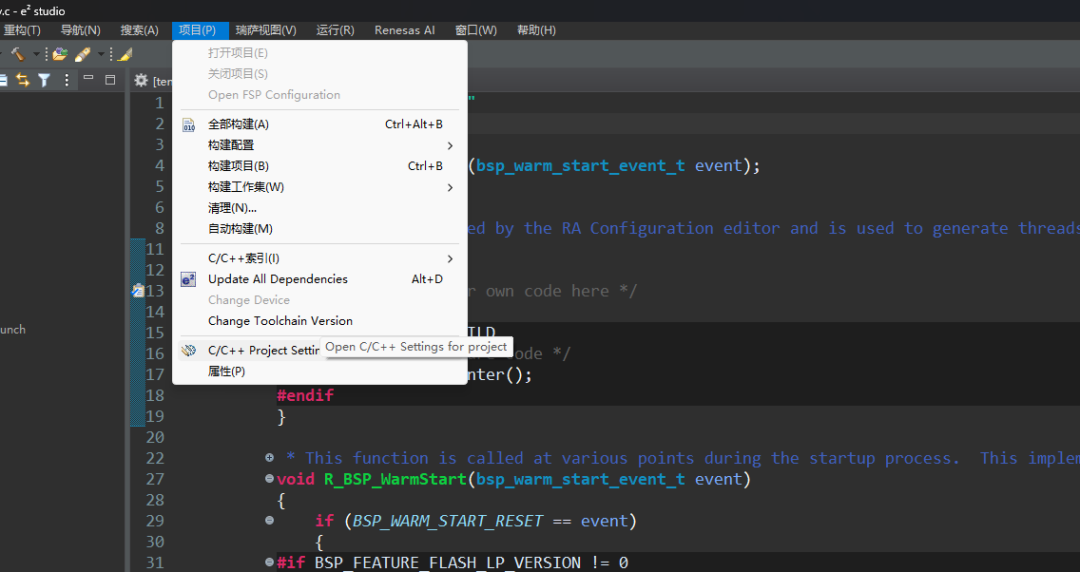The image size is (1080, 572).
Task: Toggle 自动构建(M) automatic build option
Action: coord(240,229)
